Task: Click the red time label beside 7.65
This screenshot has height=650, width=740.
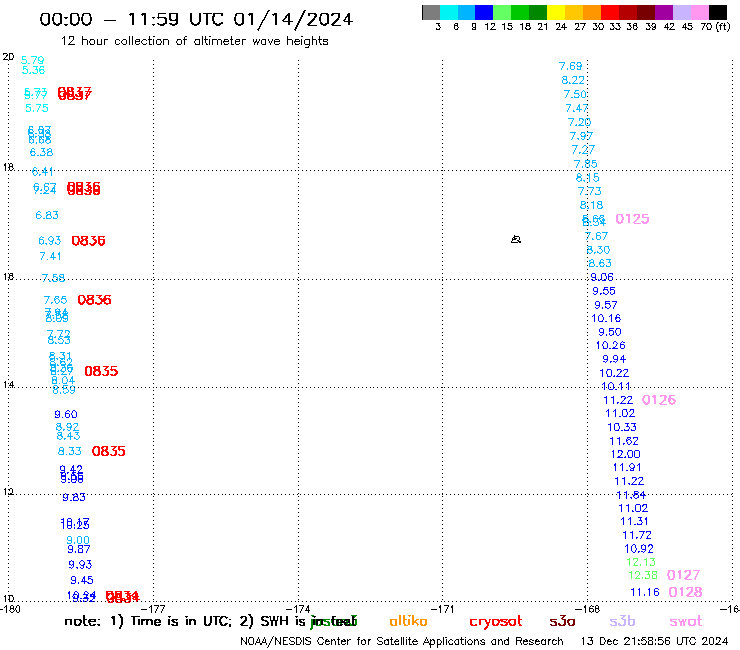Action: pos(94,300)
